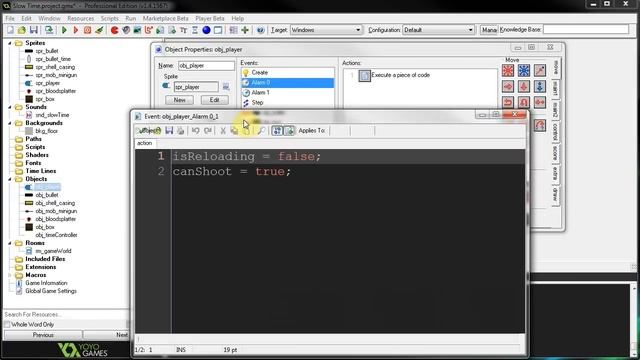Image resolution: width=640 pixels, height=360 pixels.
Task: Open the Help menu
Action: pos(238,18)
